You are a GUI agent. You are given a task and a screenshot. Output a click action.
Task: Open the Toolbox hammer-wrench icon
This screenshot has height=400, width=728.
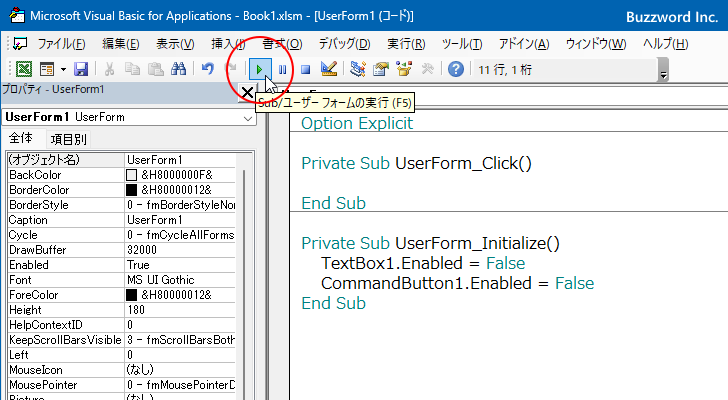[427, 69]
